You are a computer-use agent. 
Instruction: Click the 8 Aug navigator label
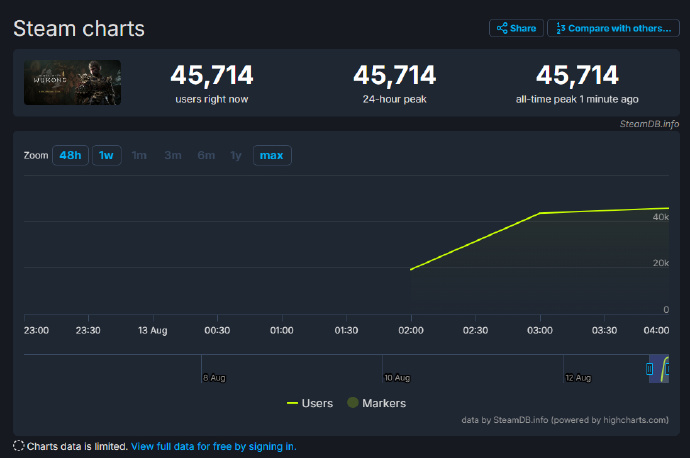(x=214, y=377)
